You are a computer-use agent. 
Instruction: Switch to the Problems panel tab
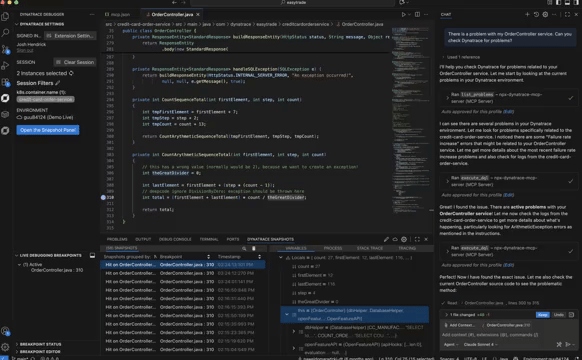pos(117,239)
